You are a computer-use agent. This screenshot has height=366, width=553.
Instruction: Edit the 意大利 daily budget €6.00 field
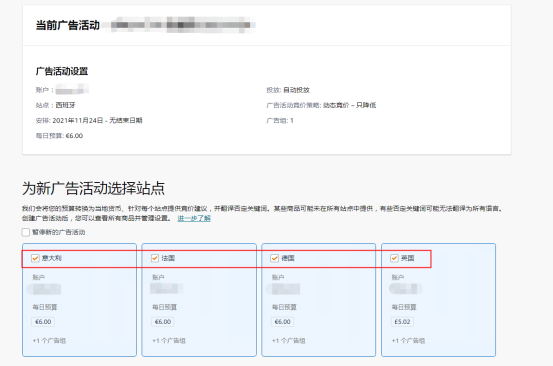pyautogui.click(x=43, y=322)
